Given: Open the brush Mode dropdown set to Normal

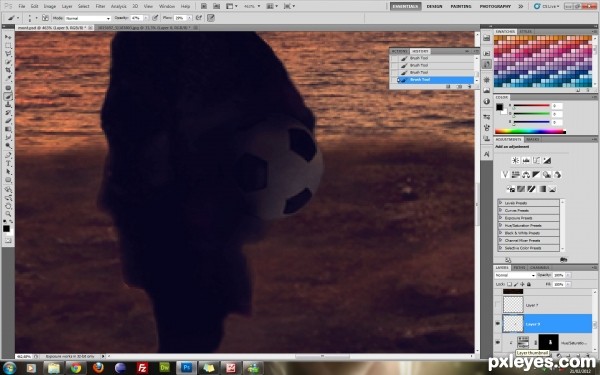Looking at the screenshot, I should coord(88,18).
